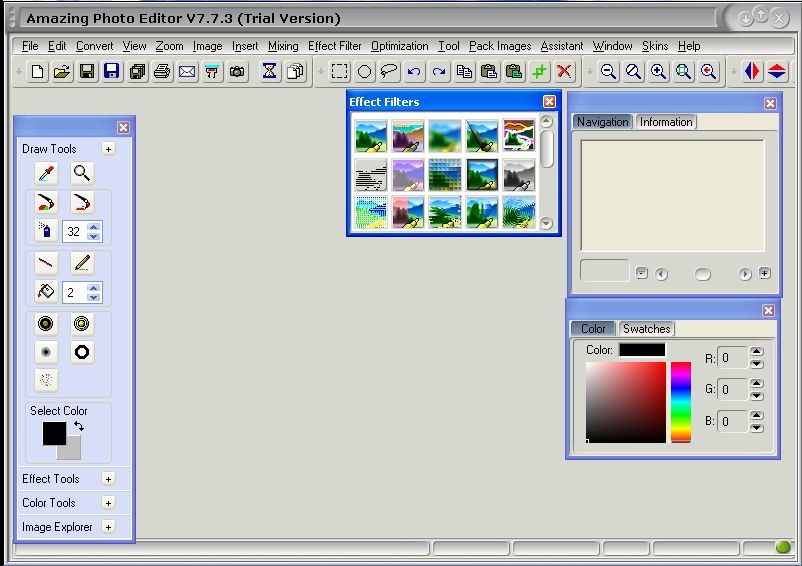Open the Pack Images menu
The height and width of the screenshot is (566, 802).
(x=500, y=46)
